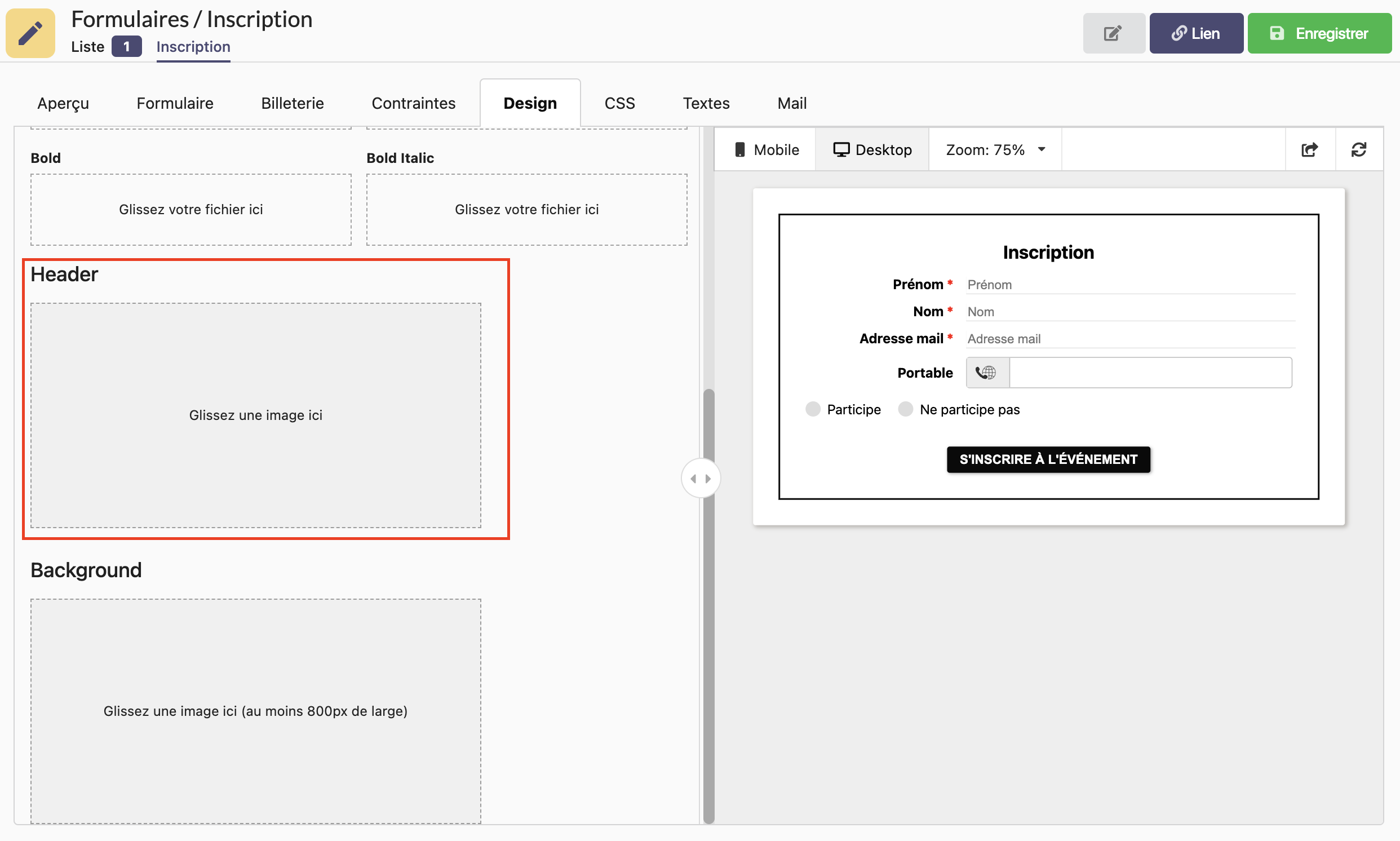Viewport: 1400px width, 841px height.
Task: Click the Prénom input field
Action: coord(1129,285)
